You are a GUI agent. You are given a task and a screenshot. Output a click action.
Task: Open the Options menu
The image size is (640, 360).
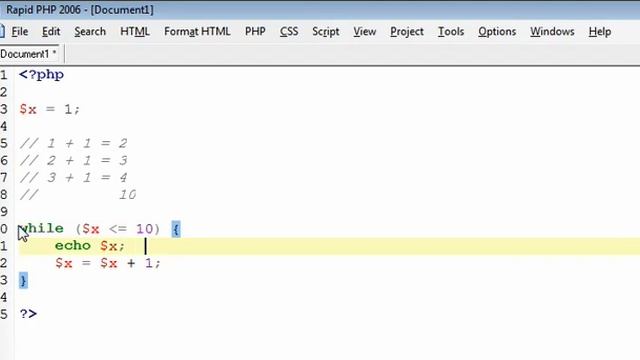click(x=497, y=32)
